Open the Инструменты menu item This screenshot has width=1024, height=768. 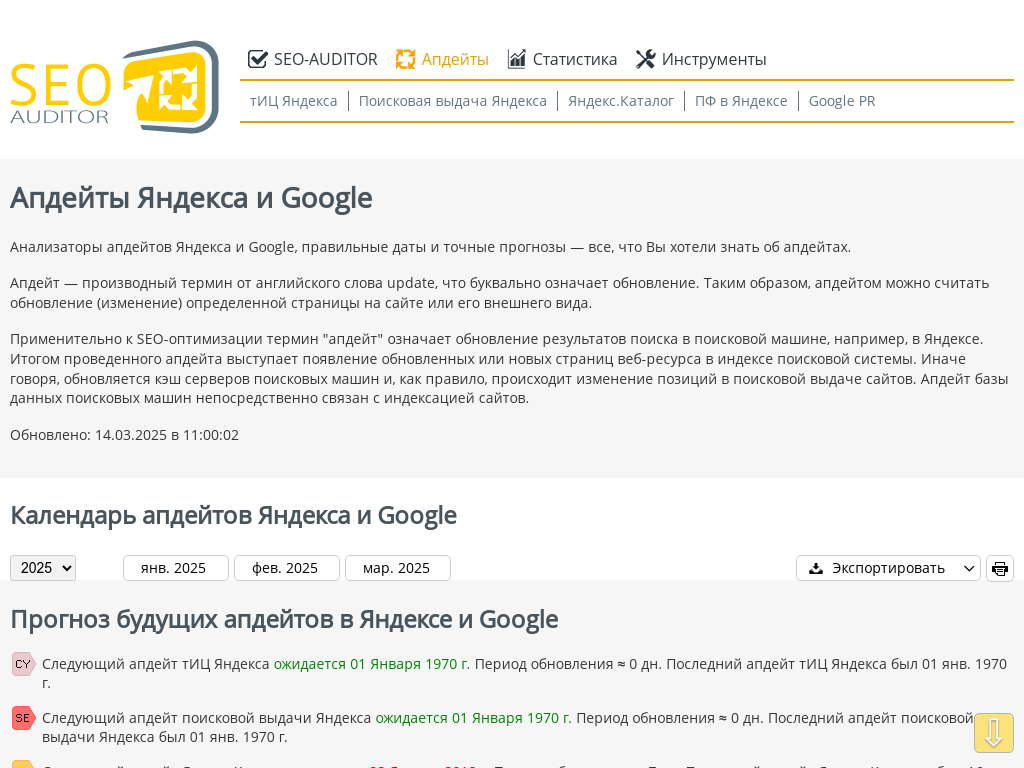701,59
